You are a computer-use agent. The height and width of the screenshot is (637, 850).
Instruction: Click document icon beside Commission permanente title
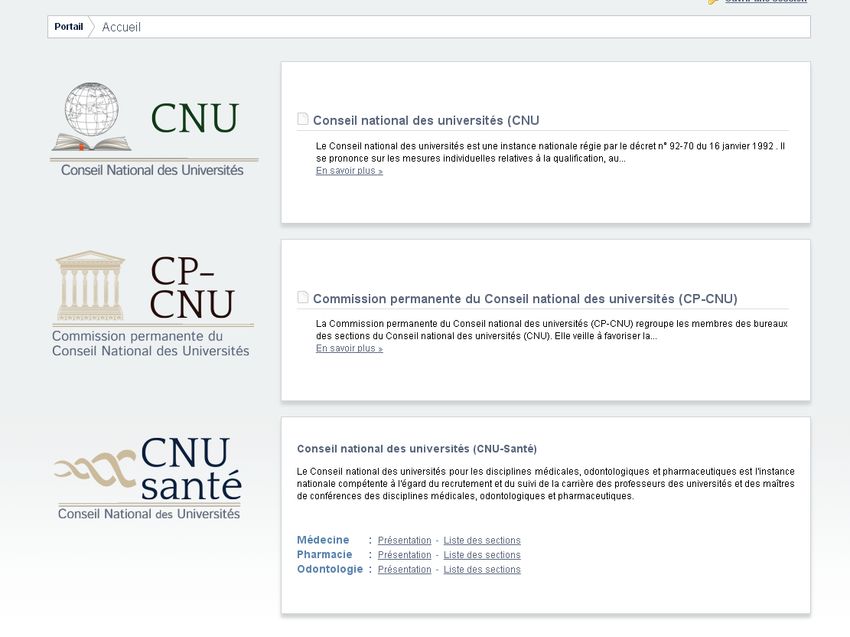point(303,298)
